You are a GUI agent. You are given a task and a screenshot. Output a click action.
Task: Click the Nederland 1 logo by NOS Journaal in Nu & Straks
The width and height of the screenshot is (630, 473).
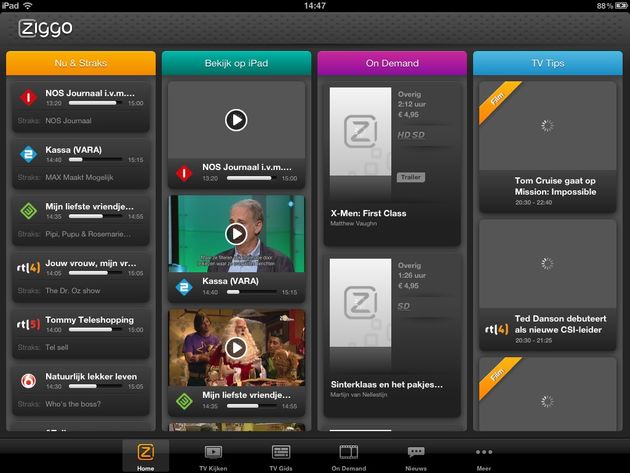pos(29,97)
